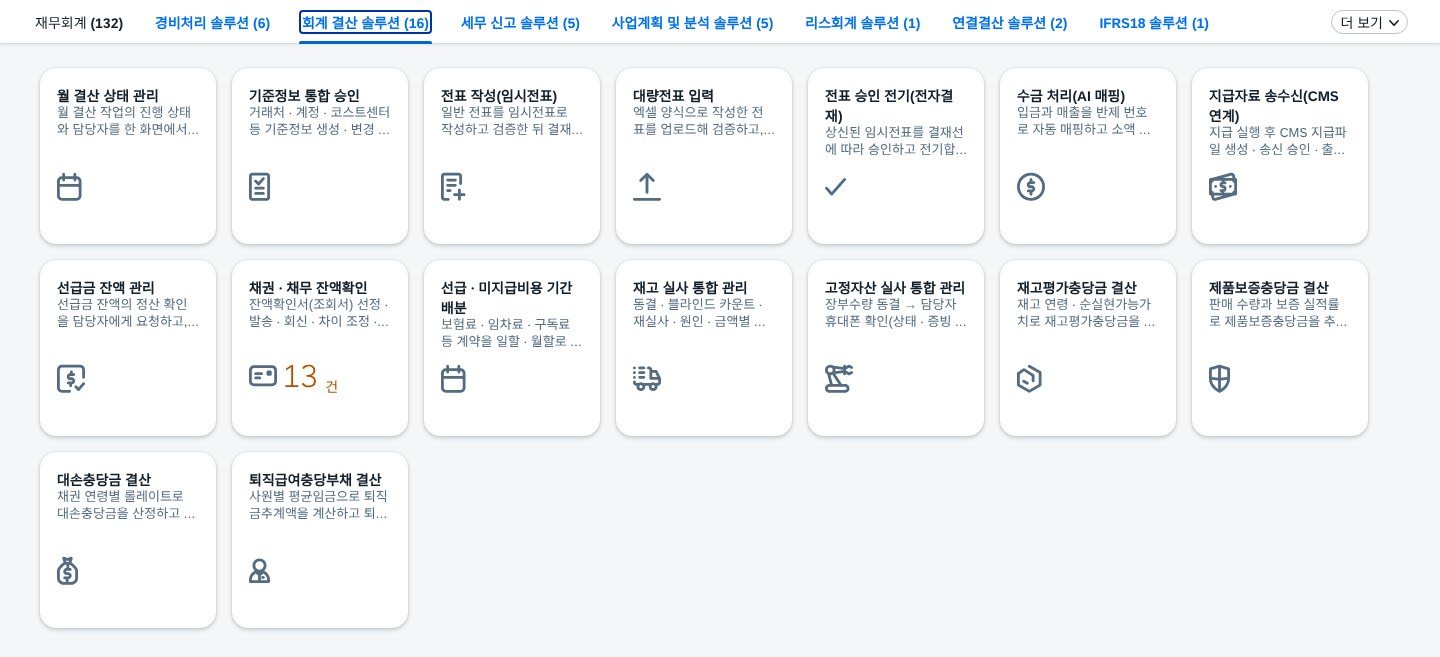1440x657 pixels.
Task: Open the 전표 승인 전기(전자결재) tile title
Action: click(889, 105)
